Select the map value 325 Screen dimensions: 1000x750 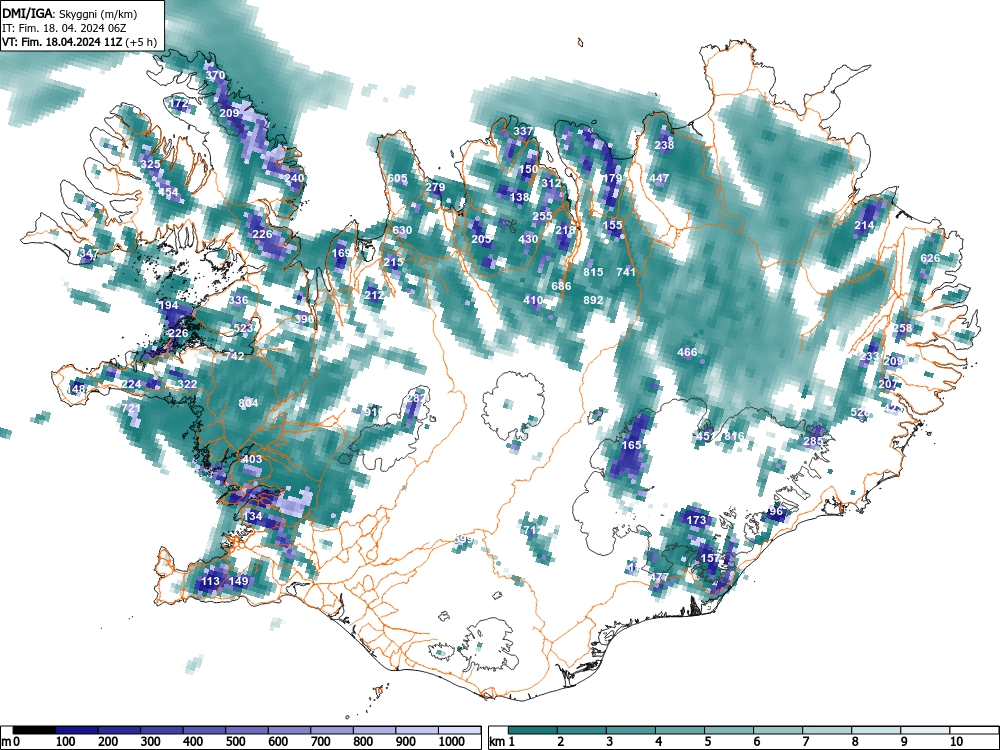point(151,165)
